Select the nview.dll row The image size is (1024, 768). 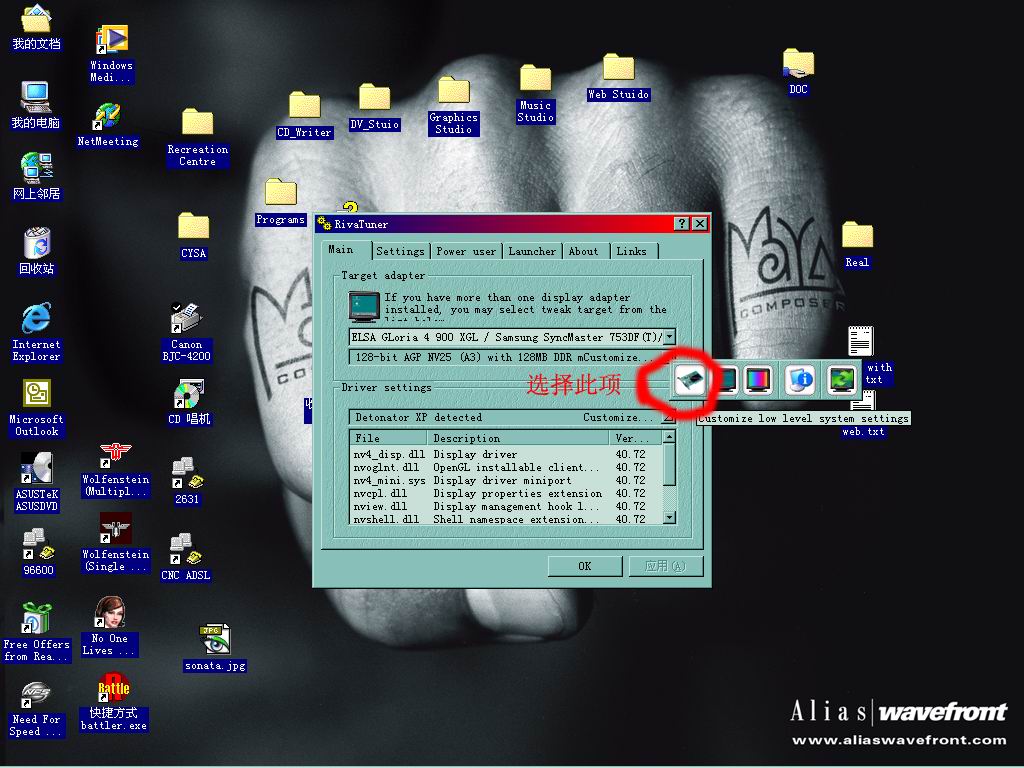pos(506,507)
